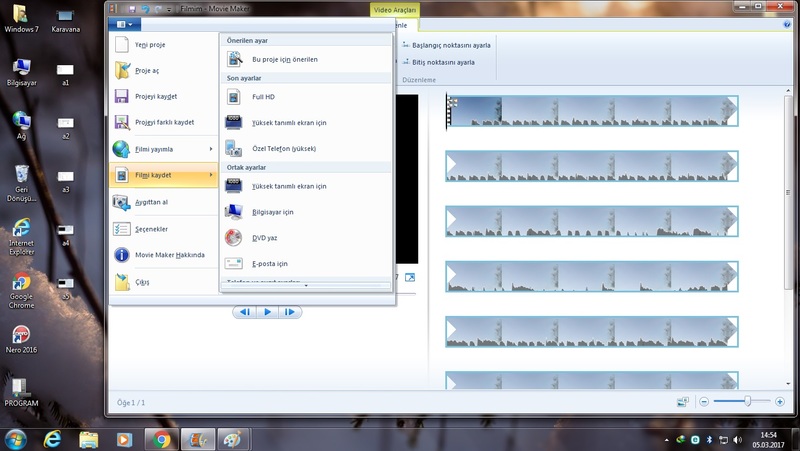Change thumbnail size icon in status bar
Image resolution: width=800 pixels, height=451 pixels.
click(x=683, y=402)
